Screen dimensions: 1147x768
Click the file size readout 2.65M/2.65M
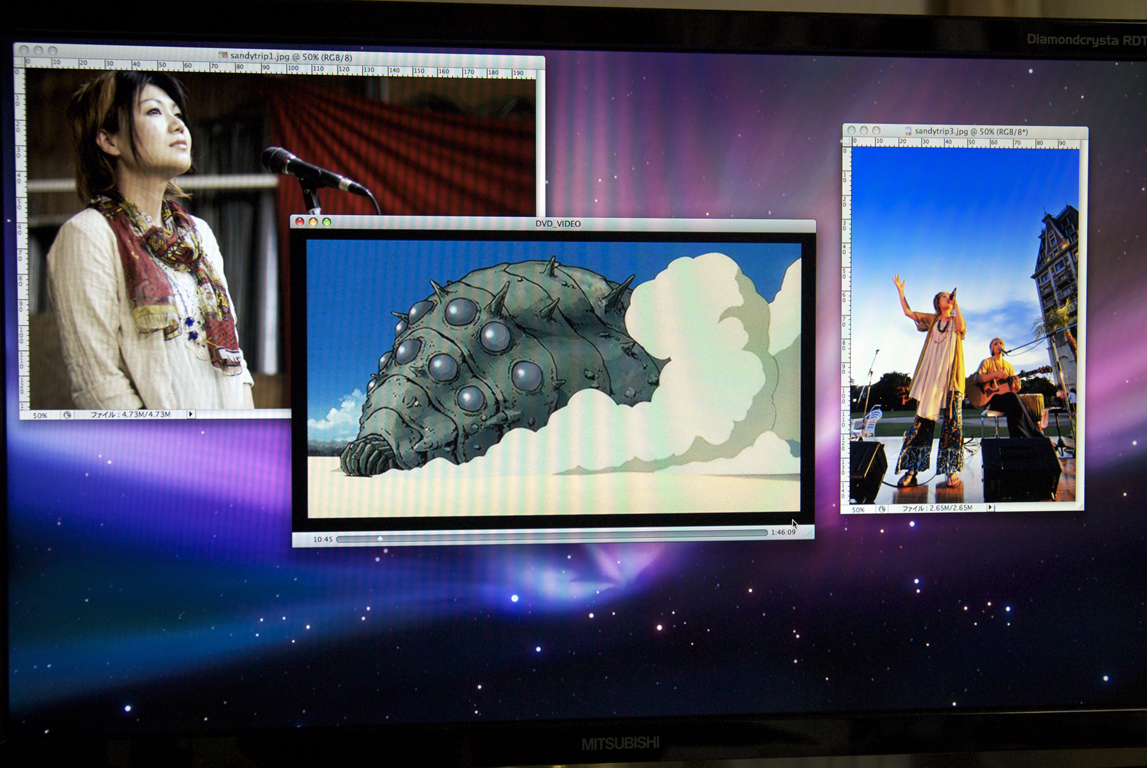click(937, 508)
